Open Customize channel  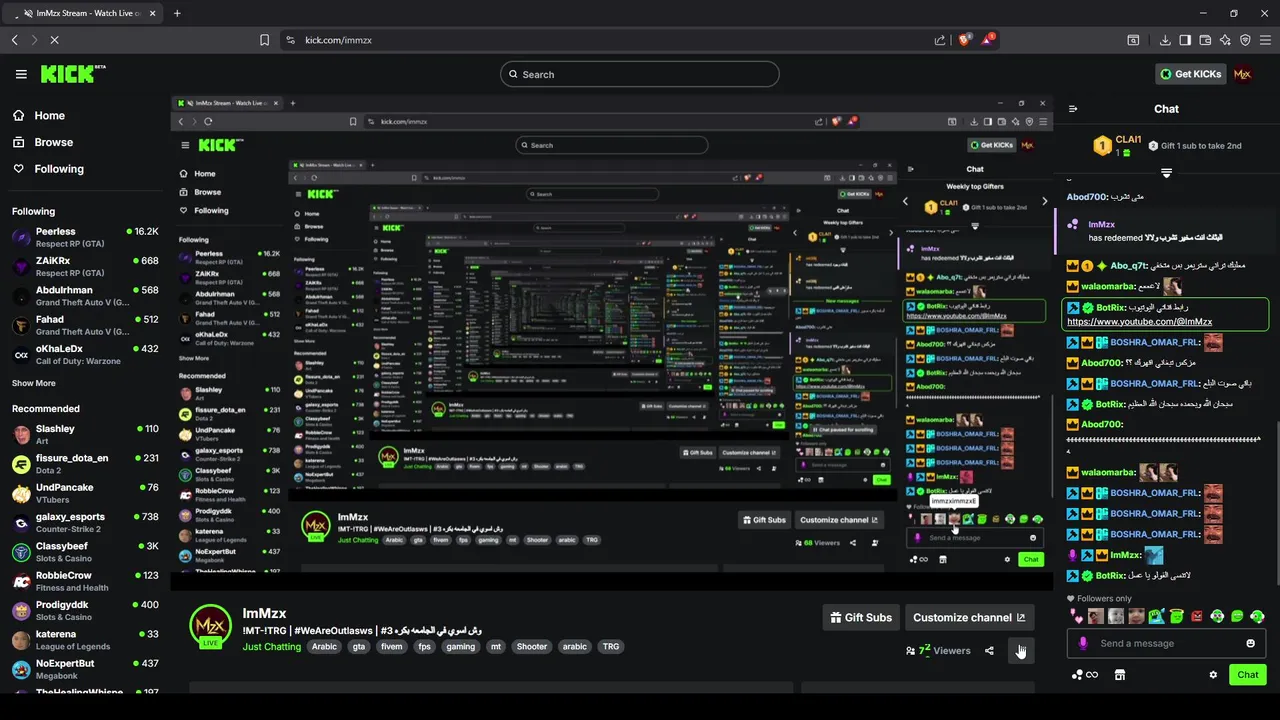(x=969, y=617)
